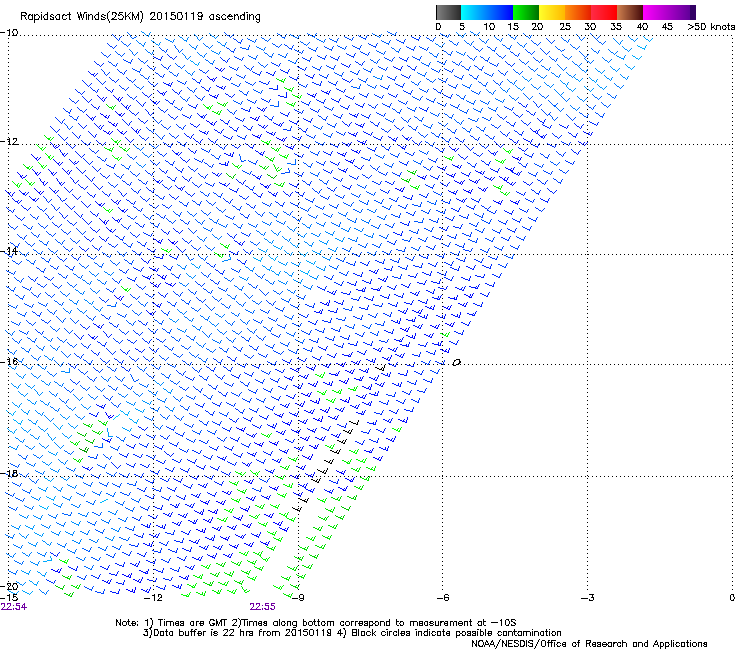Click the 'Times are GMT' note line
Viewport: 740px width, 650px height.
tap(316, 623)
